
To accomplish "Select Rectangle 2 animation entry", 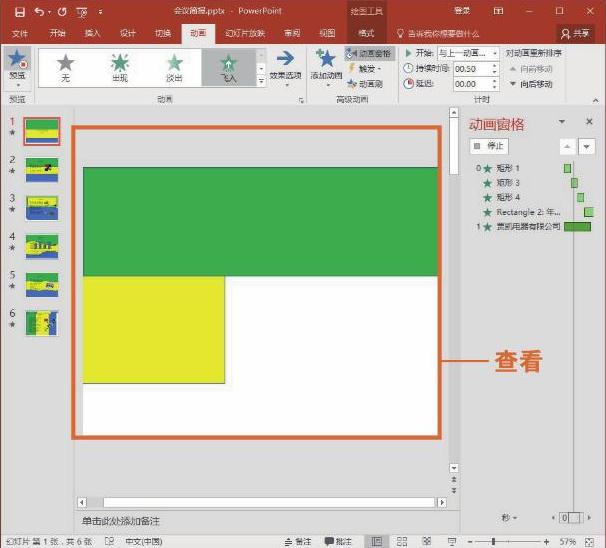I will click(x=533, y=212).
